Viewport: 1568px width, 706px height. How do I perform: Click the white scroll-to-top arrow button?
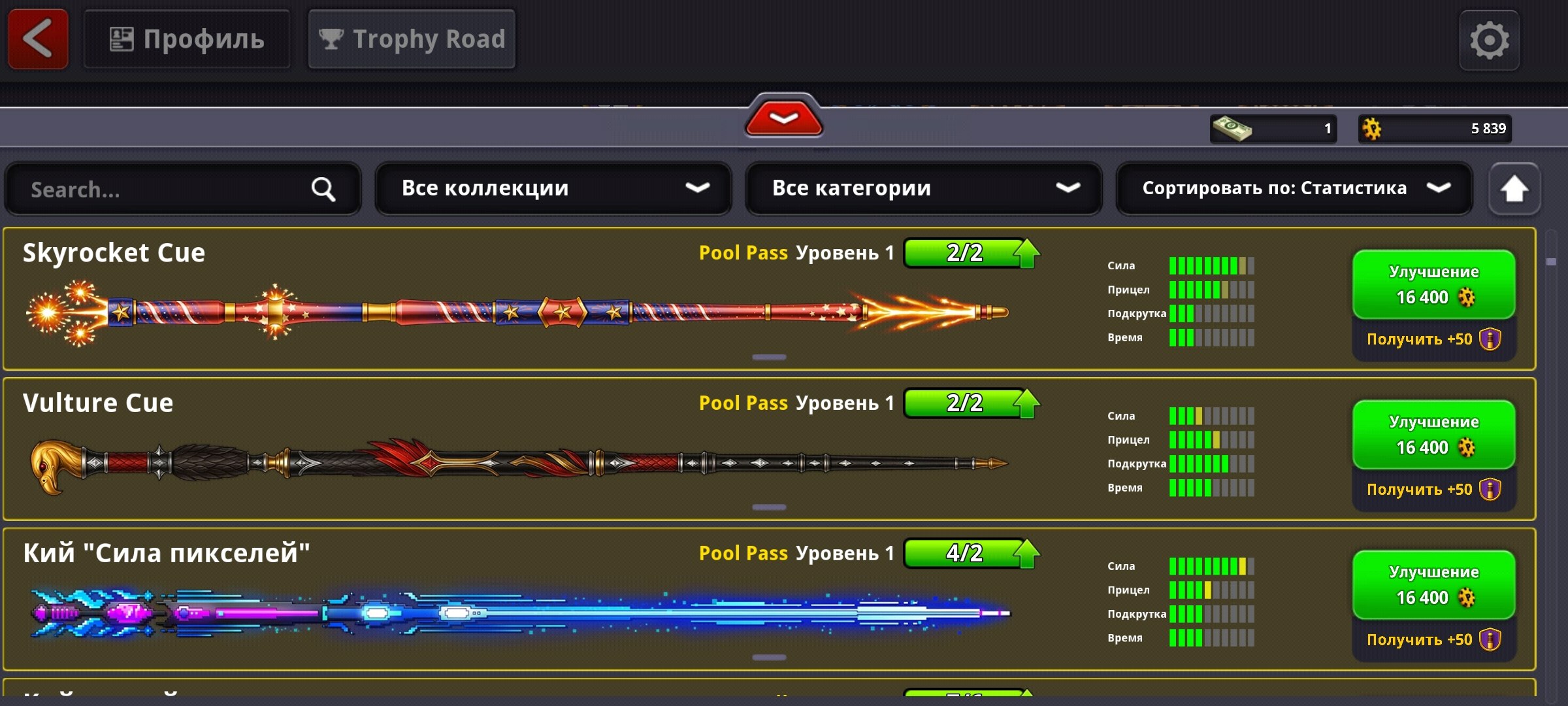(1514, 190)
